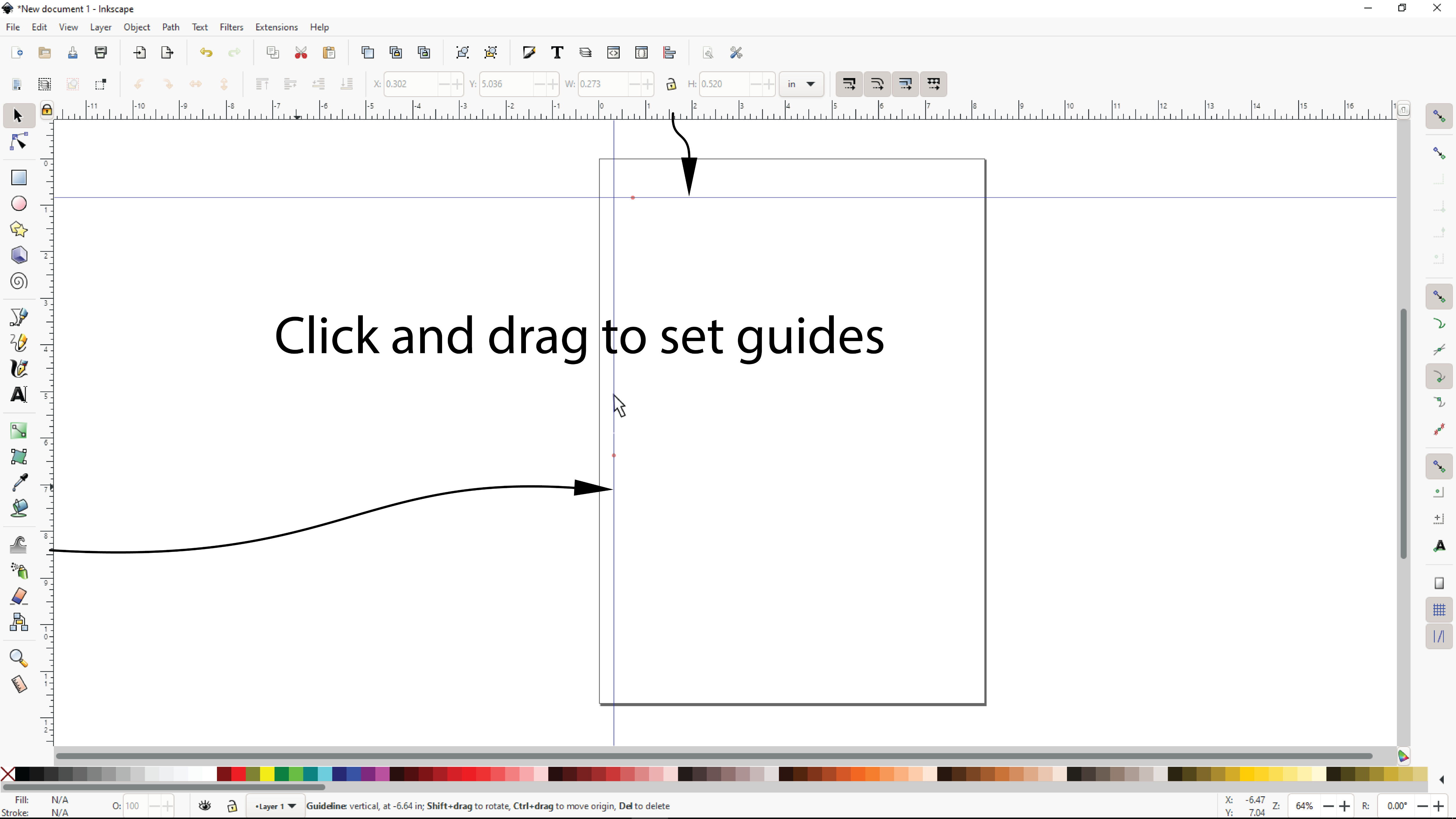Screen dimensions: 1456x819
Task: Open the Object menu
Action: pyautogui.click(x=137, y=27)
